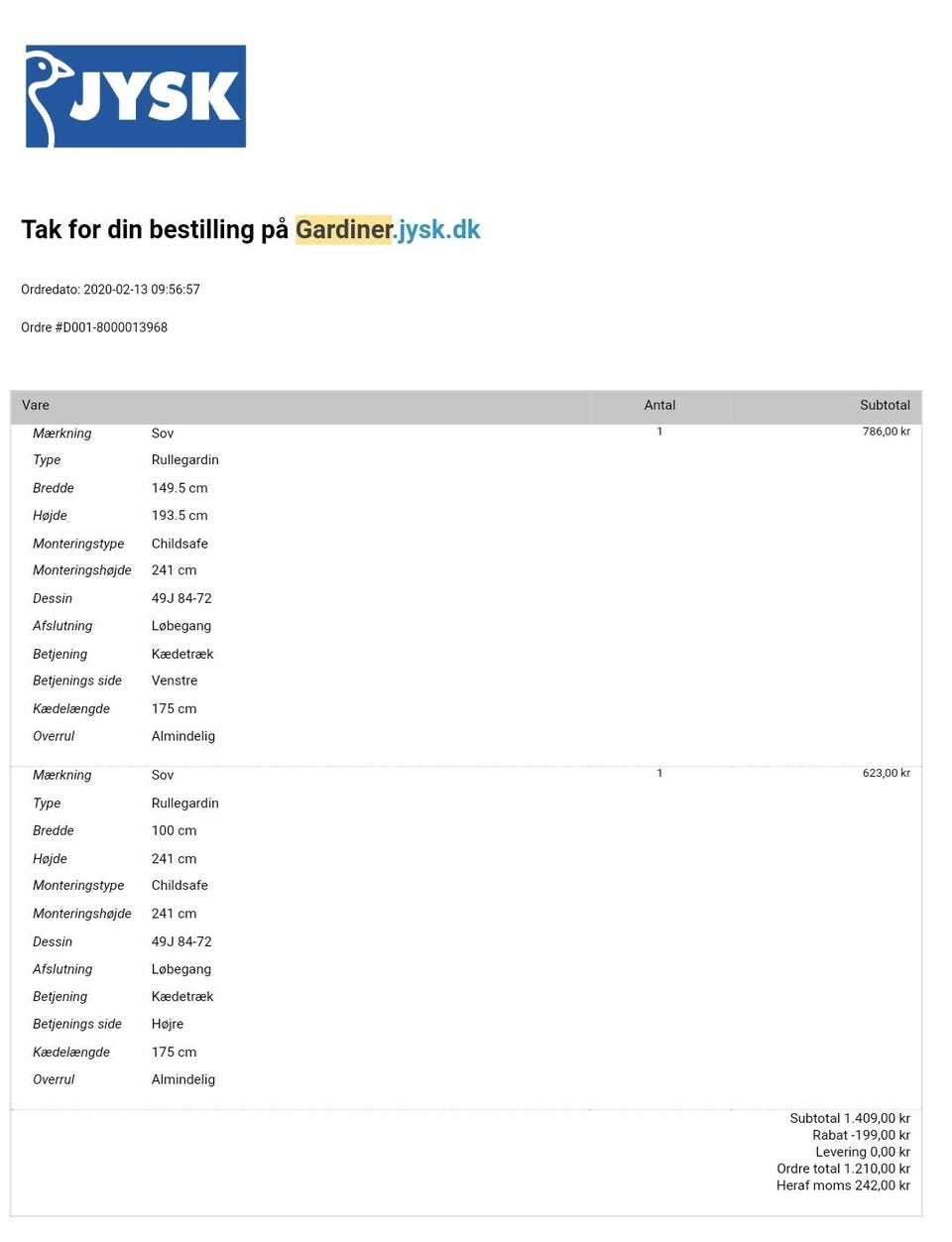
Task: Click the Antal column header
Action: pyautogui.click(x=659, y=405)
